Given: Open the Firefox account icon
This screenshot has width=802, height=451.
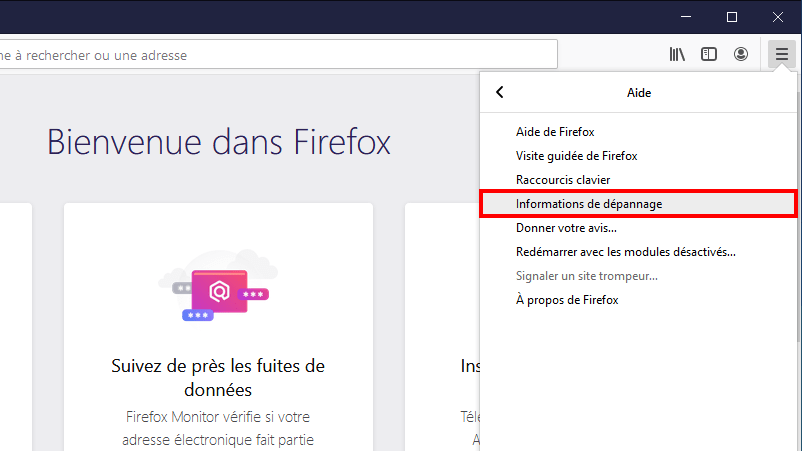Looking at the screenshot, I should point(741,54).
